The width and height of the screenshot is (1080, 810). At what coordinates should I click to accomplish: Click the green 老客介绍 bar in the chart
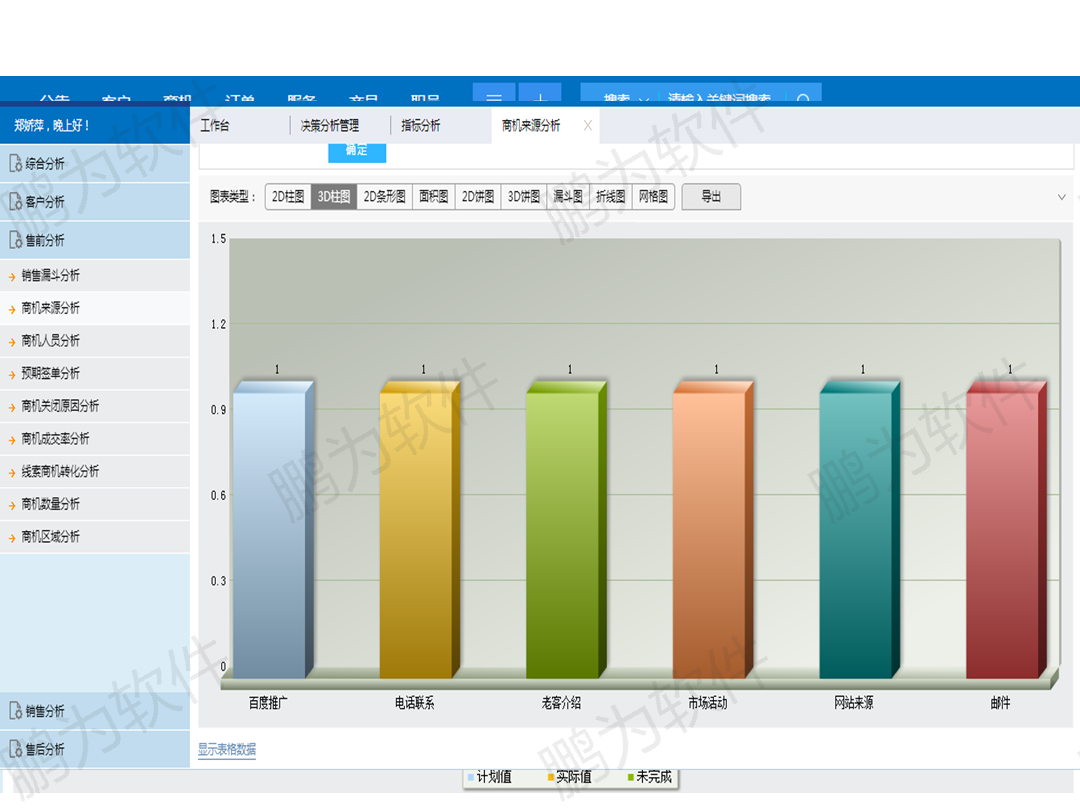566,530
